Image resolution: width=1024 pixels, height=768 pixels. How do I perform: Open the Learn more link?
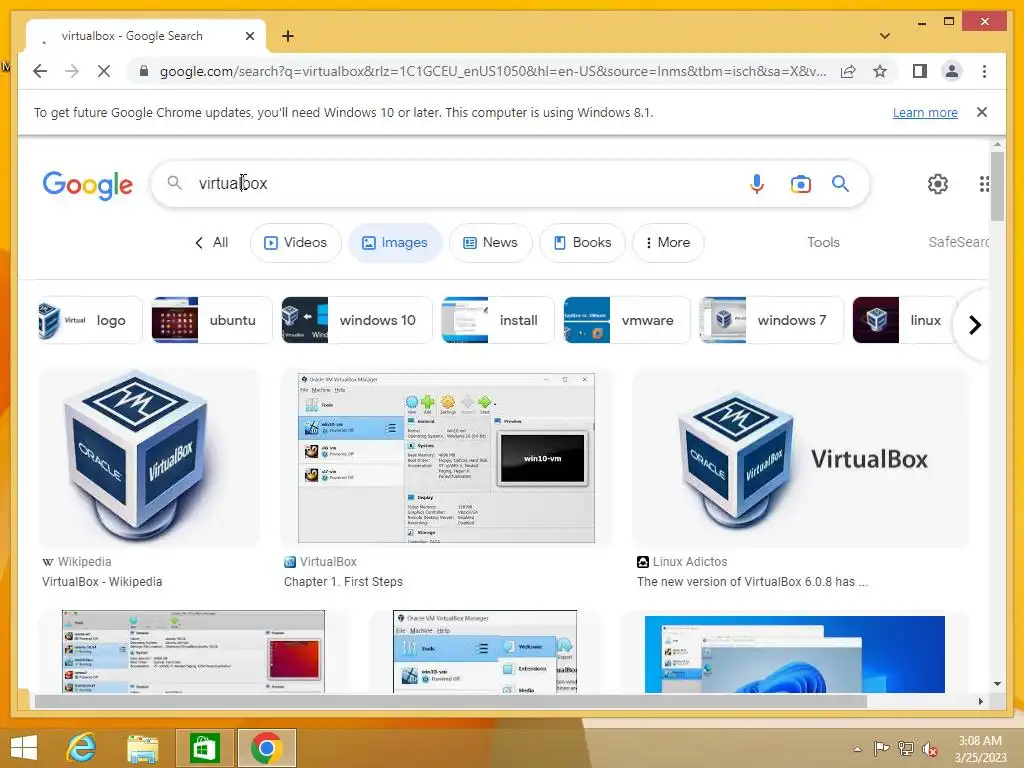[x=925, y=112]
